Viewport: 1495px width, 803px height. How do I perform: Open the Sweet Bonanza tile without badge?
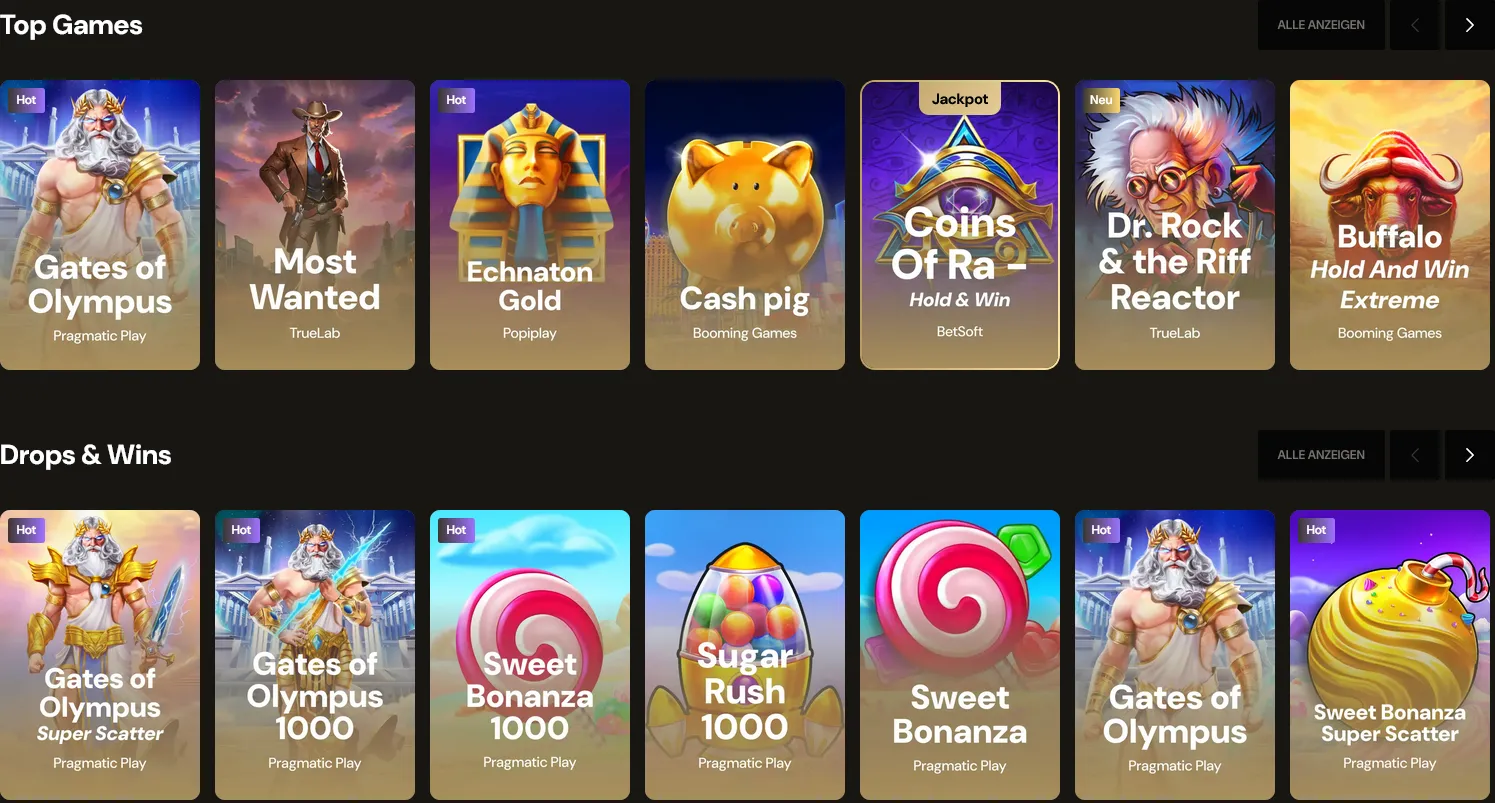coord(960,655)
